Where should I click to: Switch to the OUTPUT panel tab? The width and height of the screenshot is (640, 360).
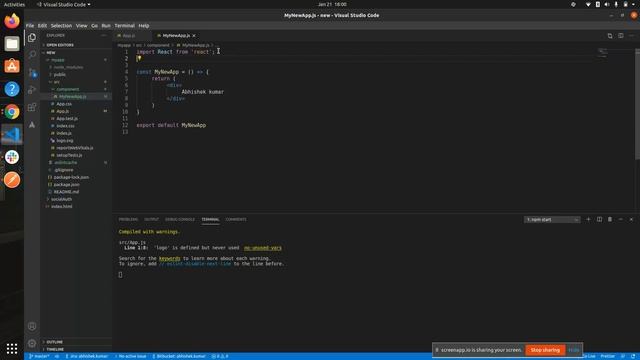[151, 220]
